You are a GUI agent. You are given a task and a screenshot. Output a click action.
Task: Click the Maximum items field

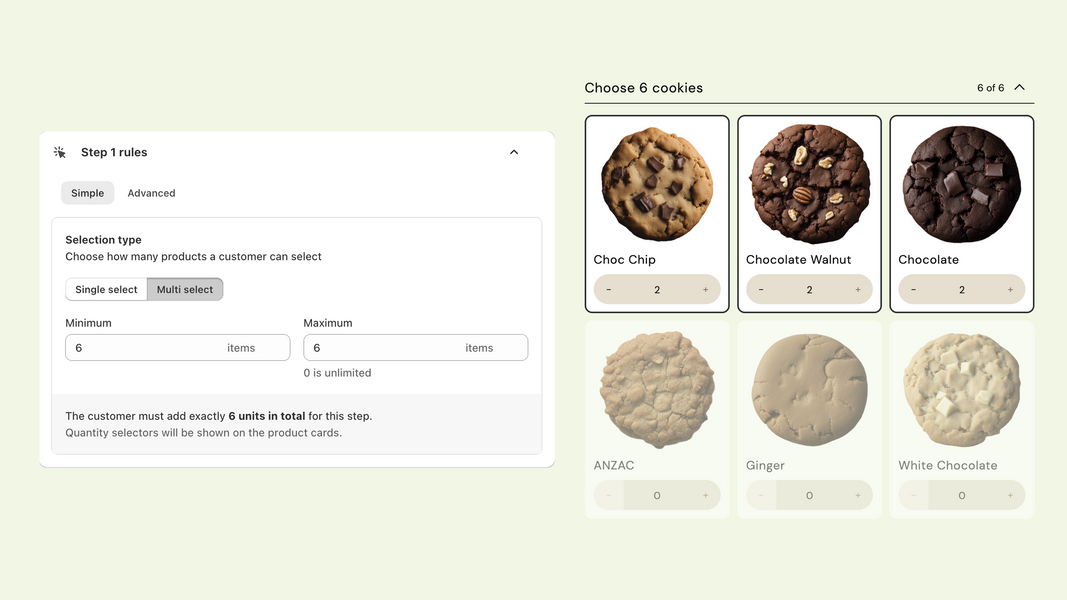coord(416,348)
